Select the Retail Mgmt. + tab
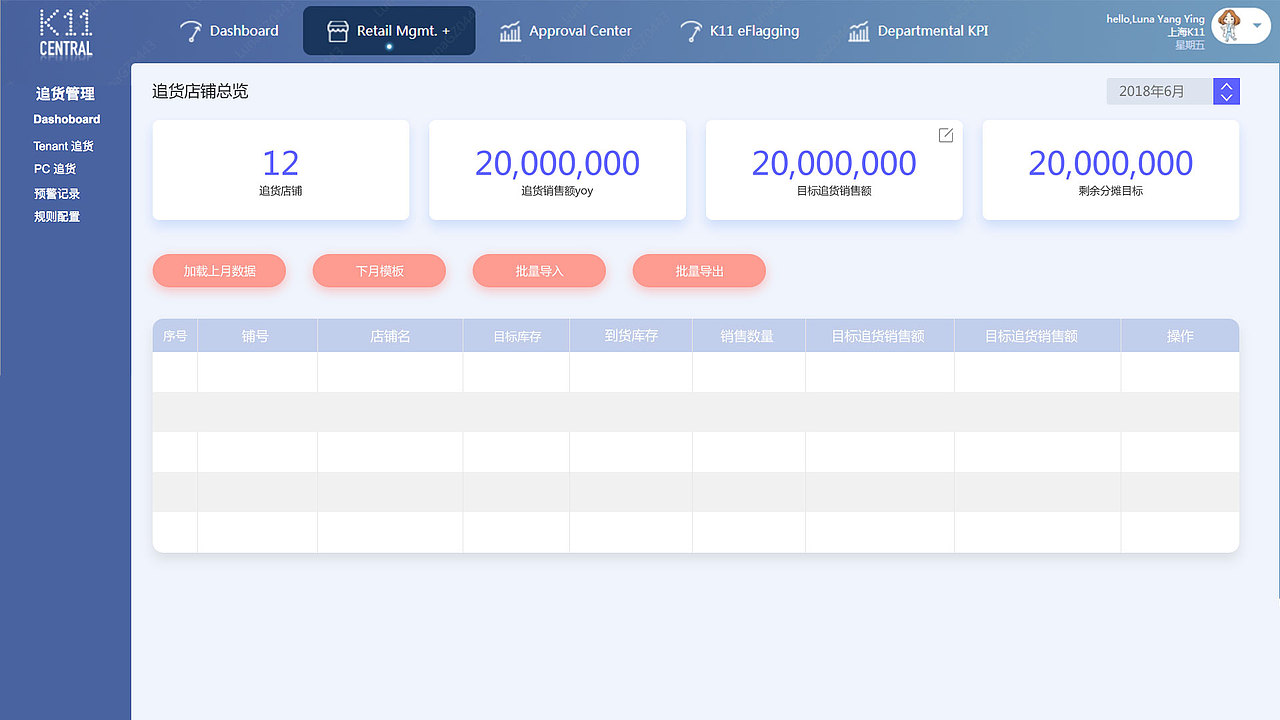 click(x=389, y=31)
